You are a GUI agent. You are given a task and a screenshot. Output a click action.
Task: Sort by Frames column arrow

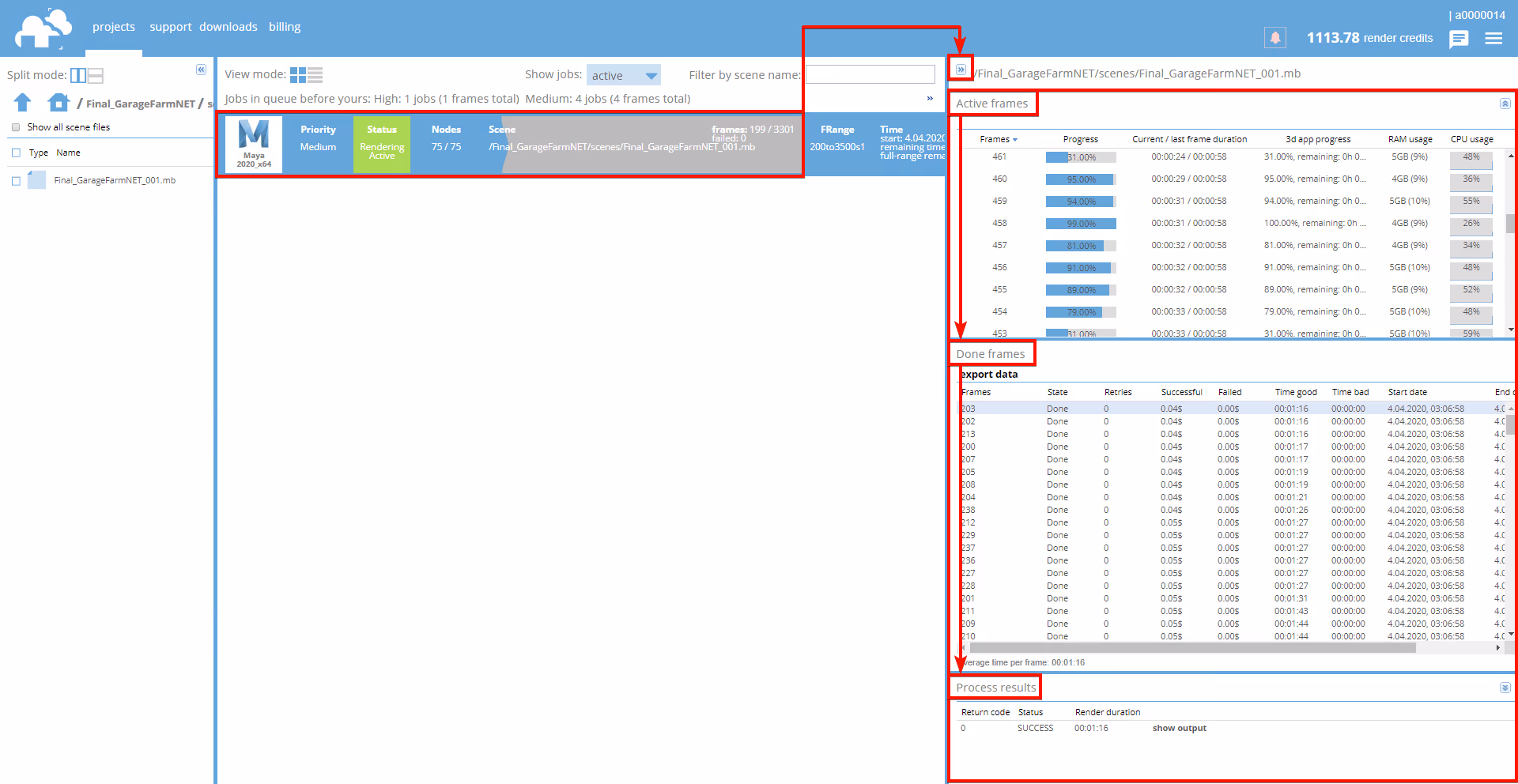coord(1015,140)
